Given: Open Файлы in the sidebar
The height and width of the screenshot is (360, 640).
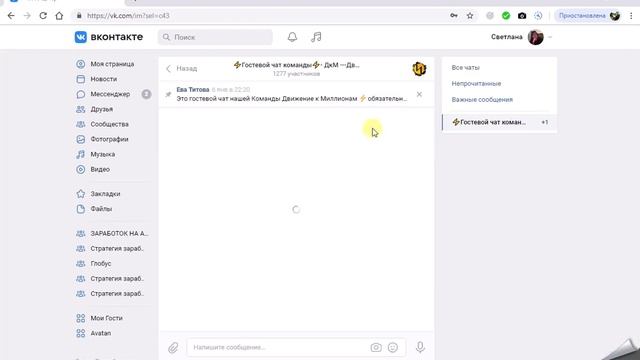Looking at the screenshot, I should (x=94, y=209).
